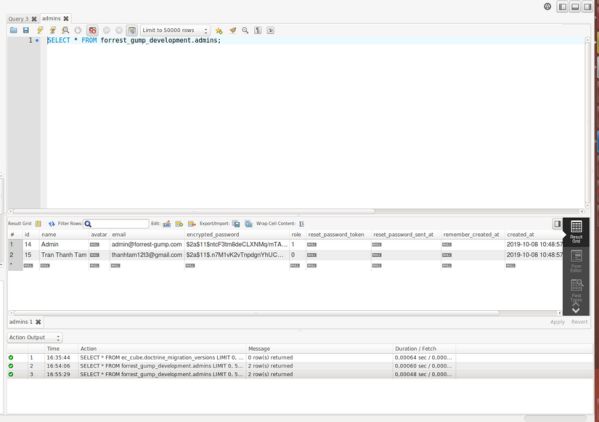Delete selected rows (last Edit icon)
599x422 pixels.
(192, 224)
